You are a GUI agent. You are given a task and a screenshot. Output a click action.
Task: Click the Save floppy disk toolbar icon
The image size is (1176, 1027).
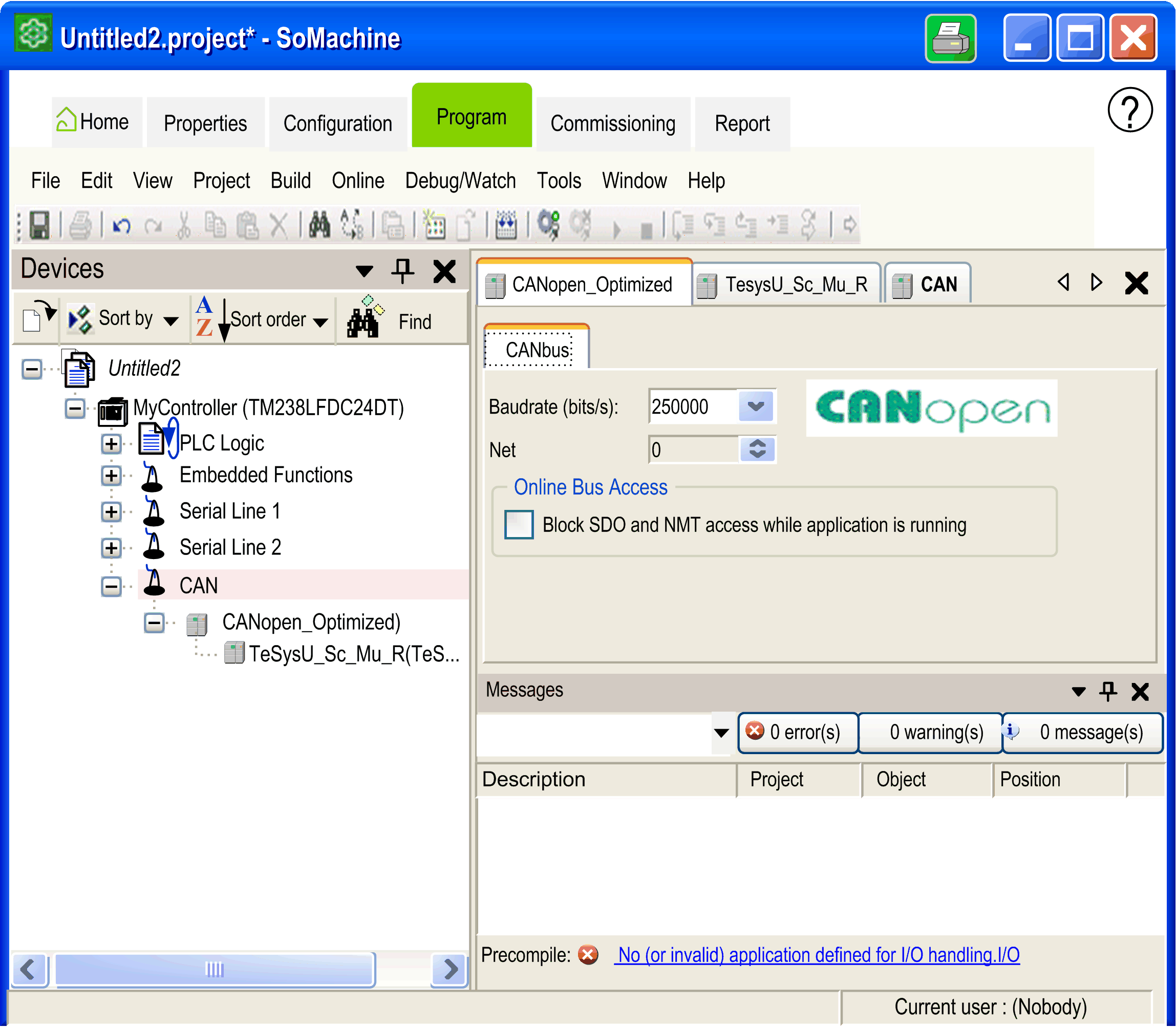coord(39,225)
